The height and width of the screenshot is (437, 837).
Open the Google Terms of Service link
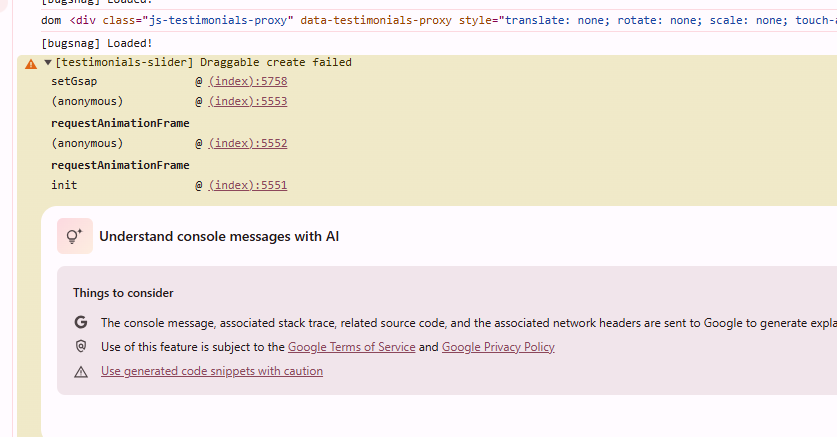(x=351, y=347)
